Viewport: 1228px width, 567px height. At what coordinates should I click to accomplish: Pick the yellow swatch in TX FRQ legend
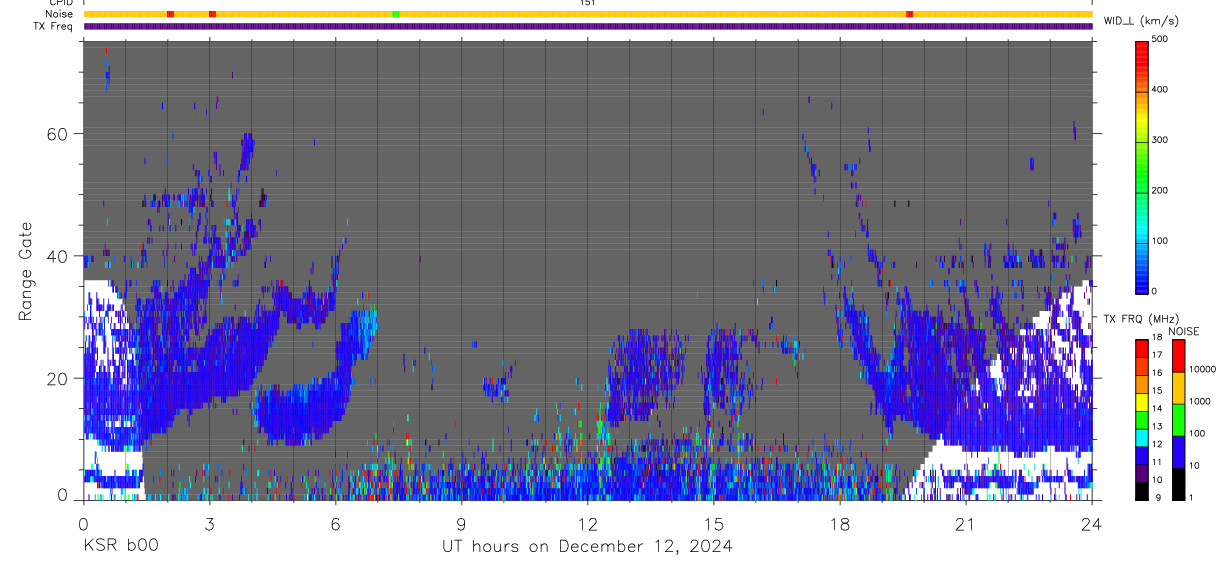pos(1141,401)
